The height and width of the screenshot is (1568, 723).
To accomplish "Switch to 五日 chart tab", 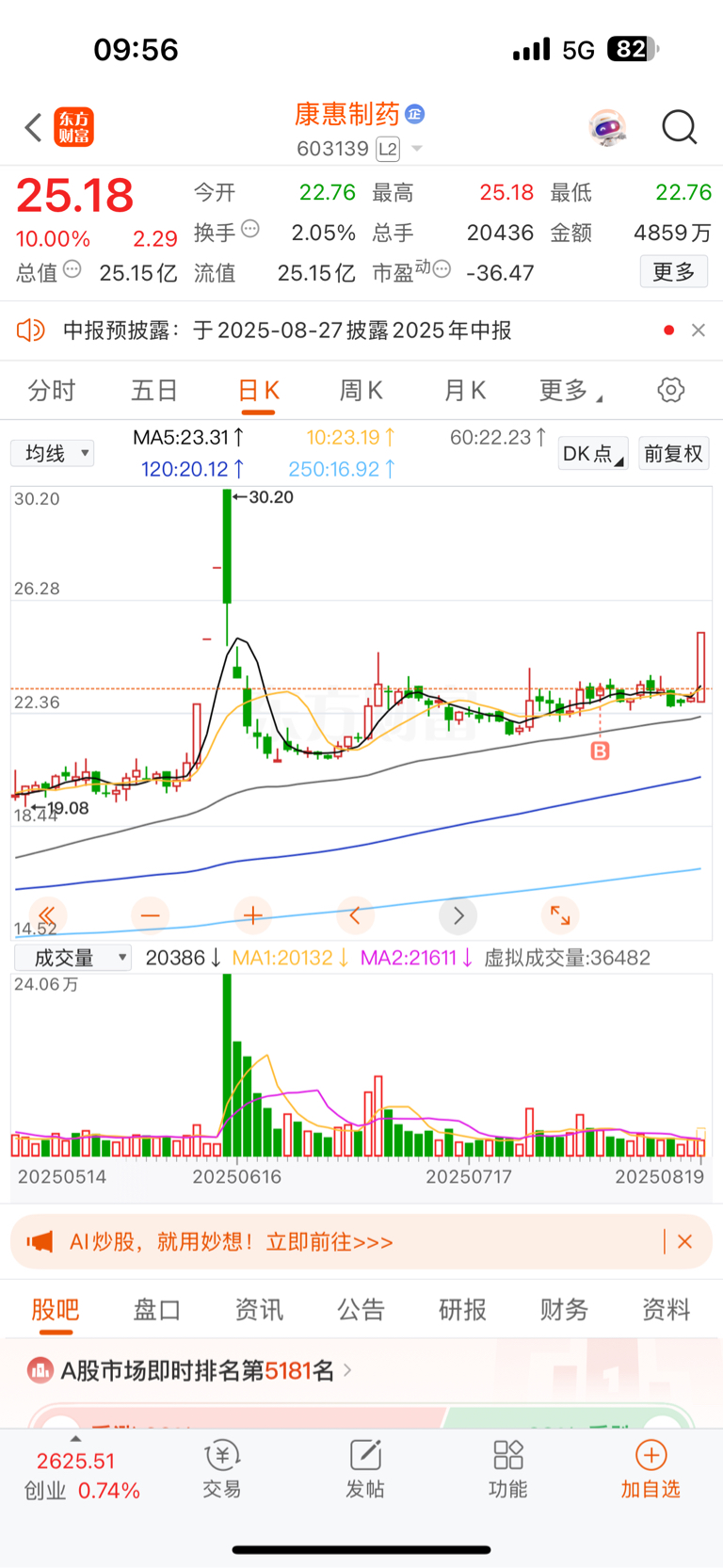I will click(x=154, y=391).
